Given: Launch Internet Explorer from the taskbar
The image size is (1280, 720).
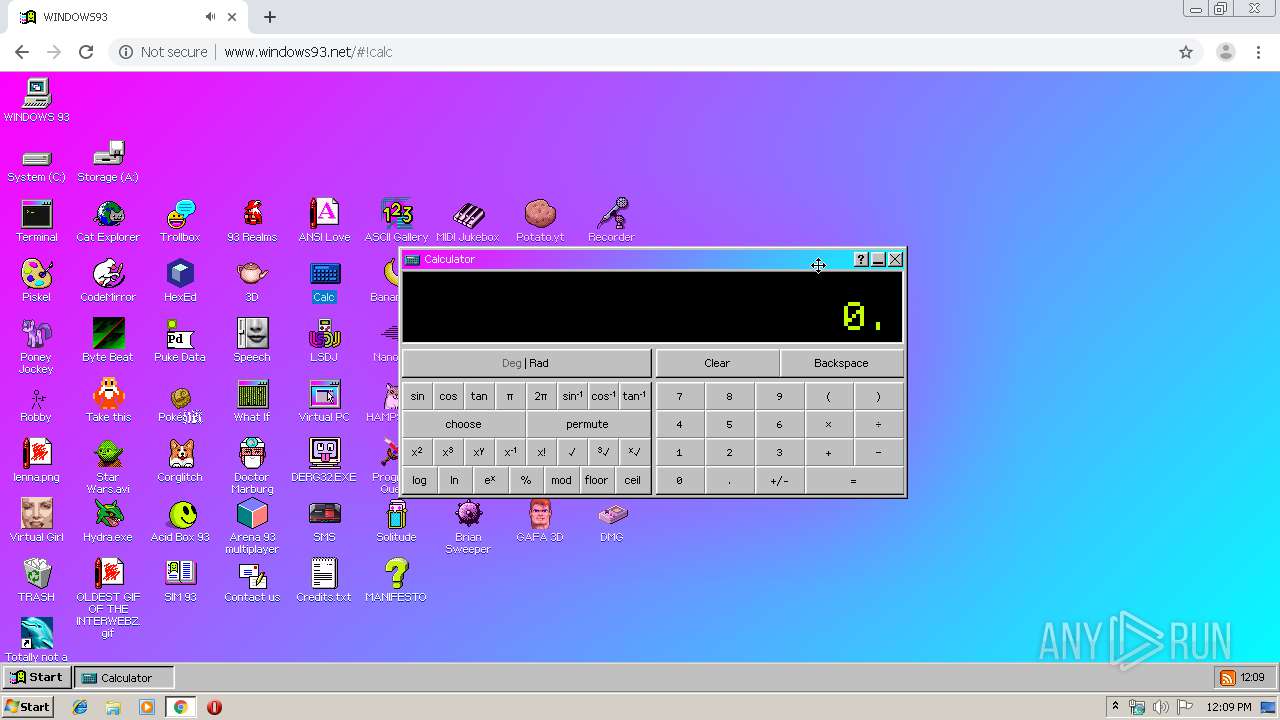Looking at the screenshot, I should (80, 707).
